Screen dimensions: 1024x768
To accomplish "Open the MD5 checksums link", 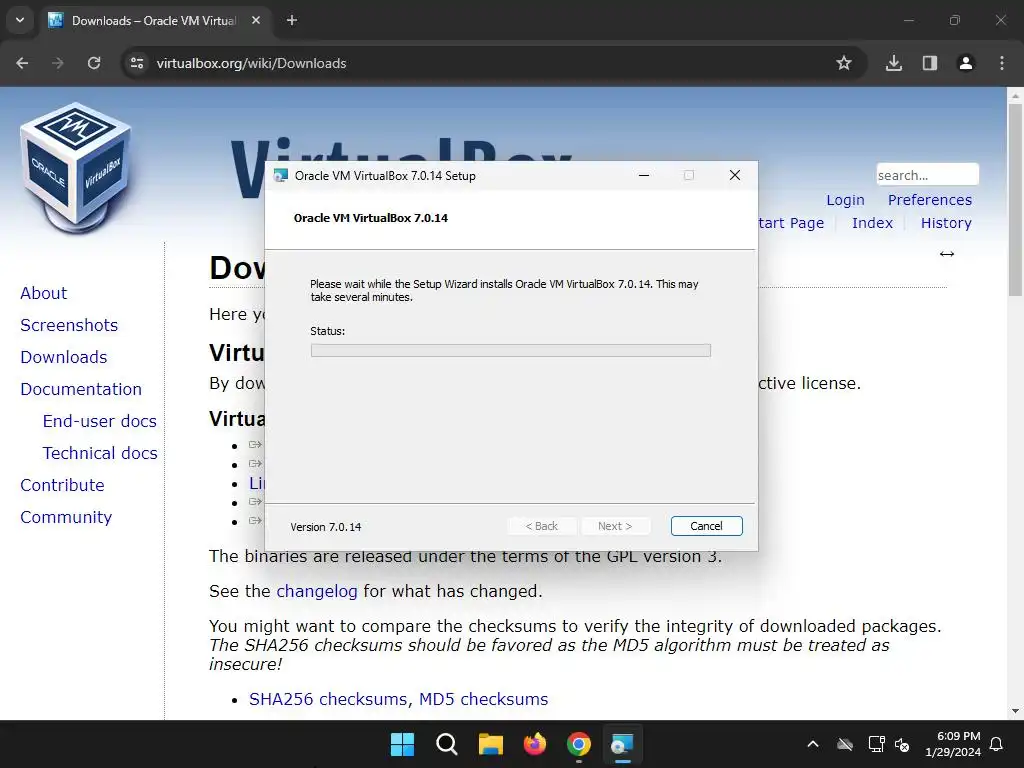I will 483,699.
